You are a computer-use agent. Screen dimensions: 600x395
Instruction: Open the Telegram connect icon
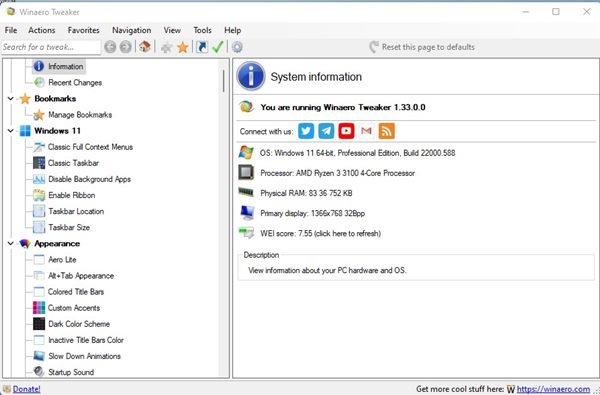326,131
